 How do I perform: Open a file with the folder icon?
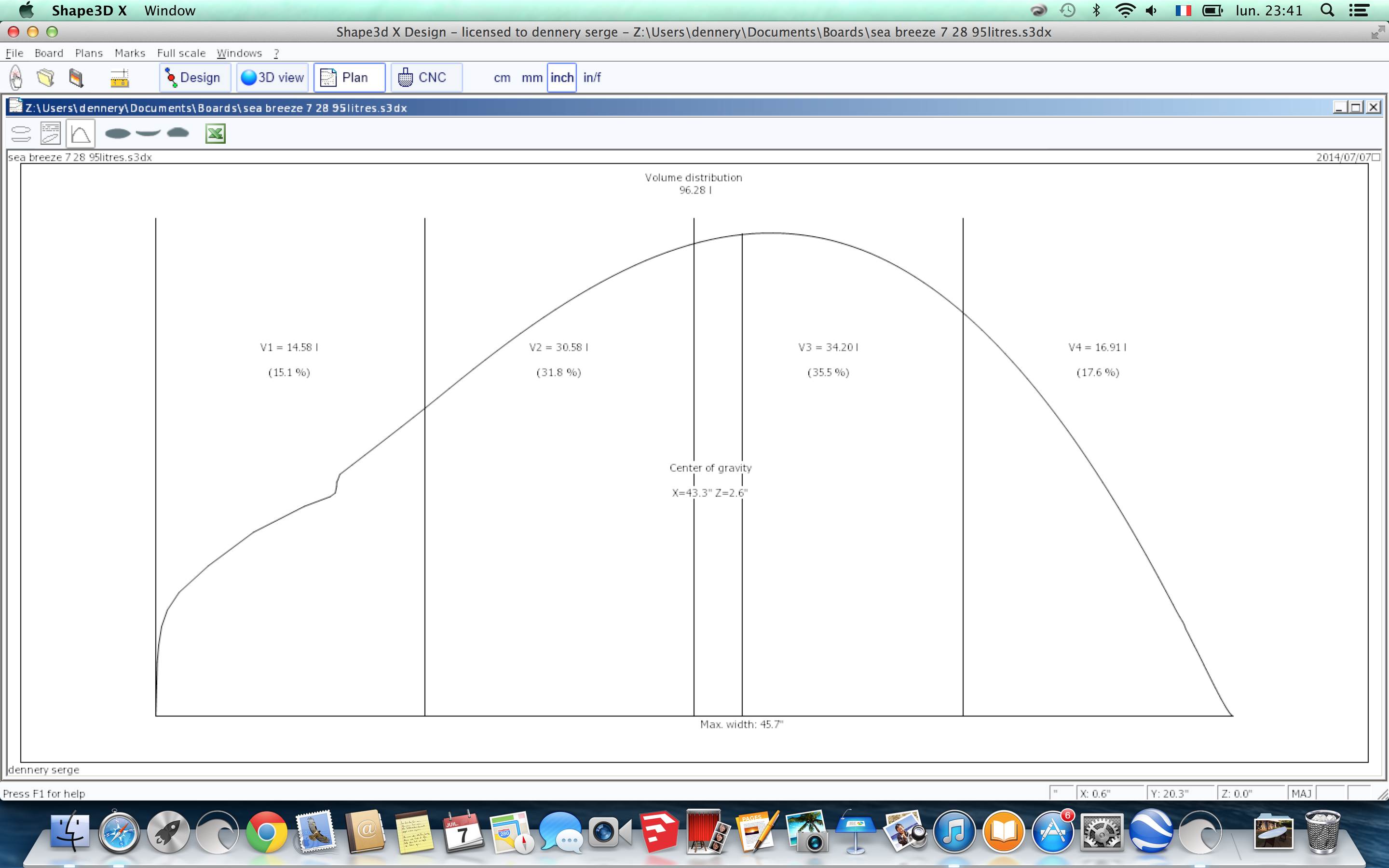[46, 78]
